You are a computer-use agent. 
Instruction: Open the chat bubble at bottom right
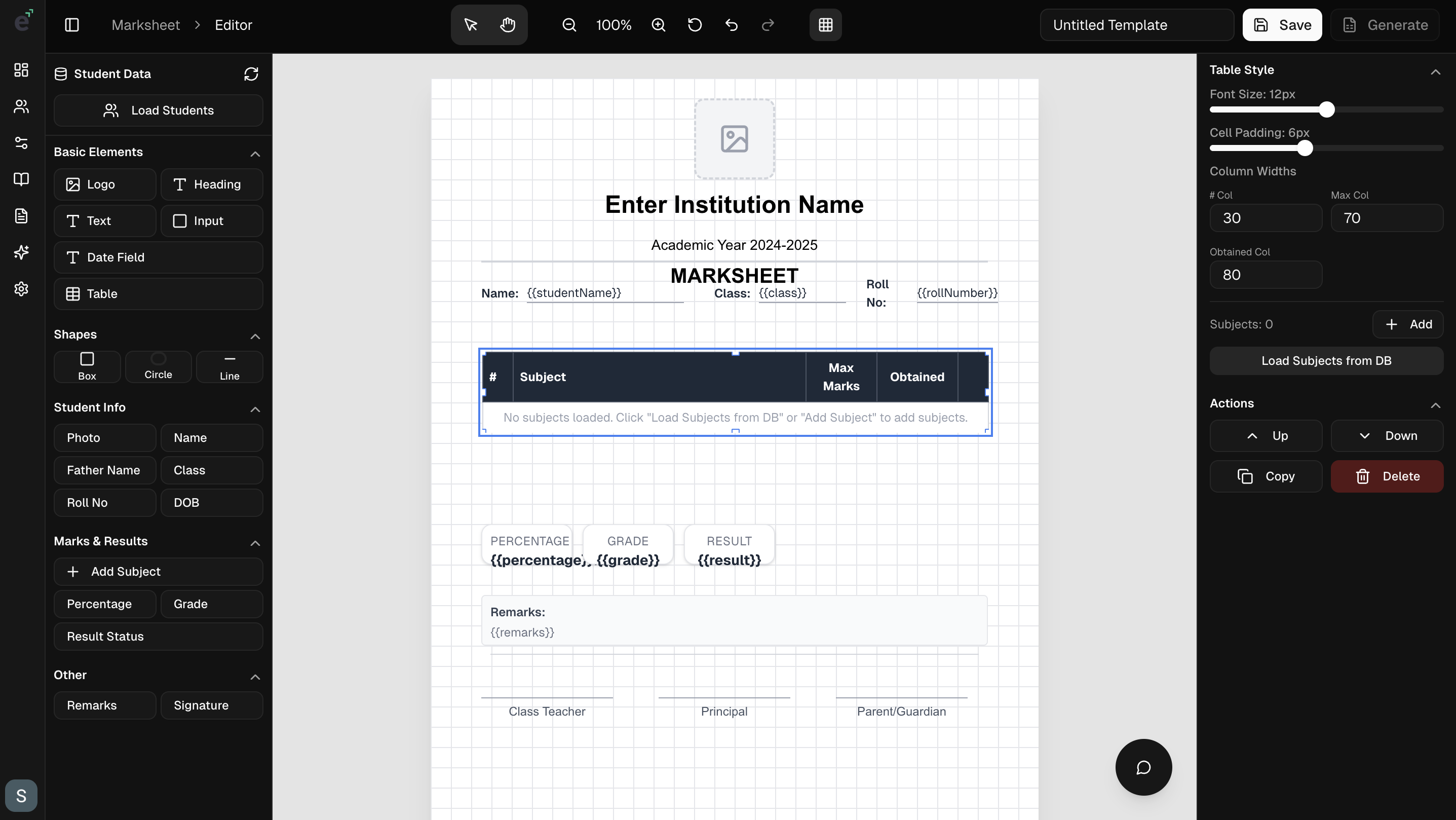pyautogui.click(x=1143, y=767)
